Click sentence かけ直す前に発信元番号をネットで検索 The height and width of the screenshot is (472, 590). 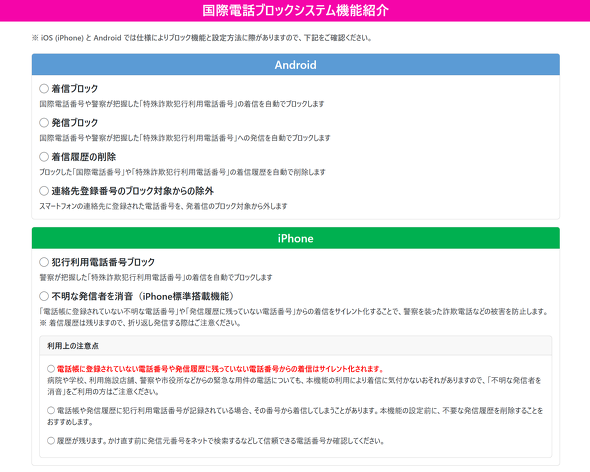pos(246,440)
